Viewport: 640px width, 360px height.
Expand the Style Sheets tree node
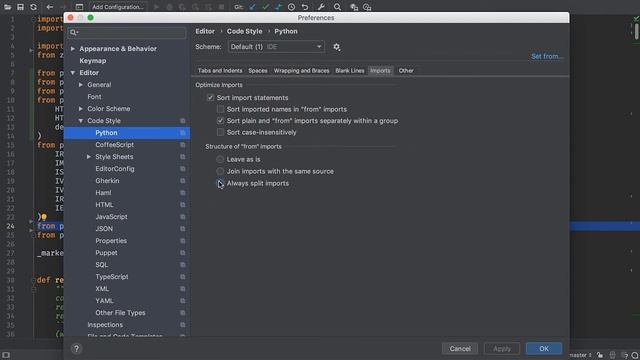pyautogui.click(x=89, y=157)
